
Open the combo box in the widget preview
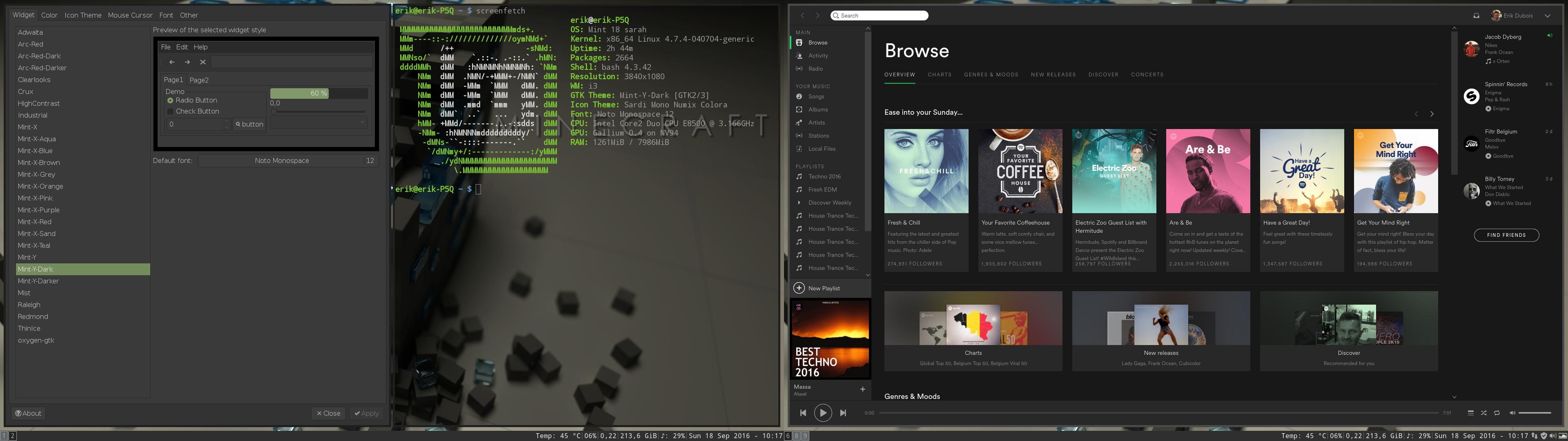(x=319, y=123)
